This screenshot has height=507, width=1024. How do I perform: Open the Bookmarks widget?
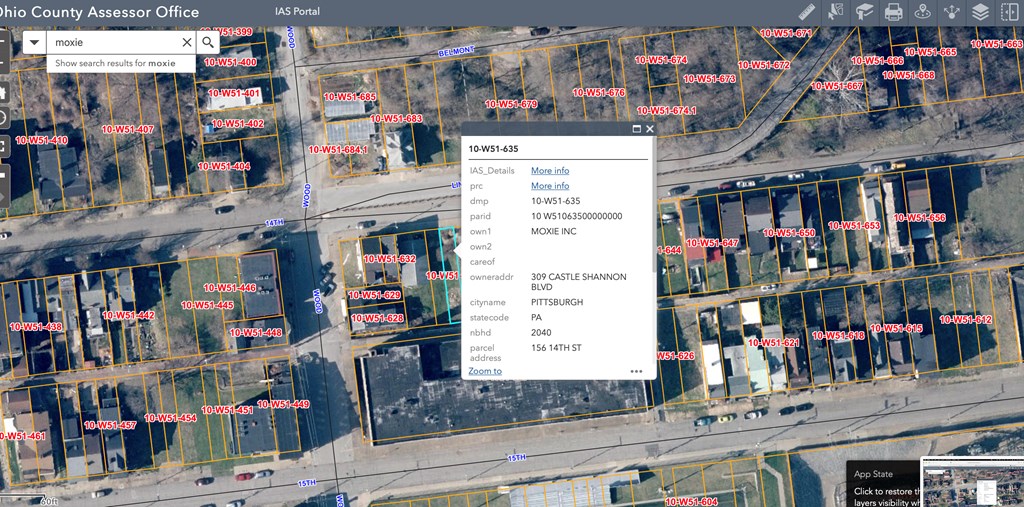click(864, 12)
